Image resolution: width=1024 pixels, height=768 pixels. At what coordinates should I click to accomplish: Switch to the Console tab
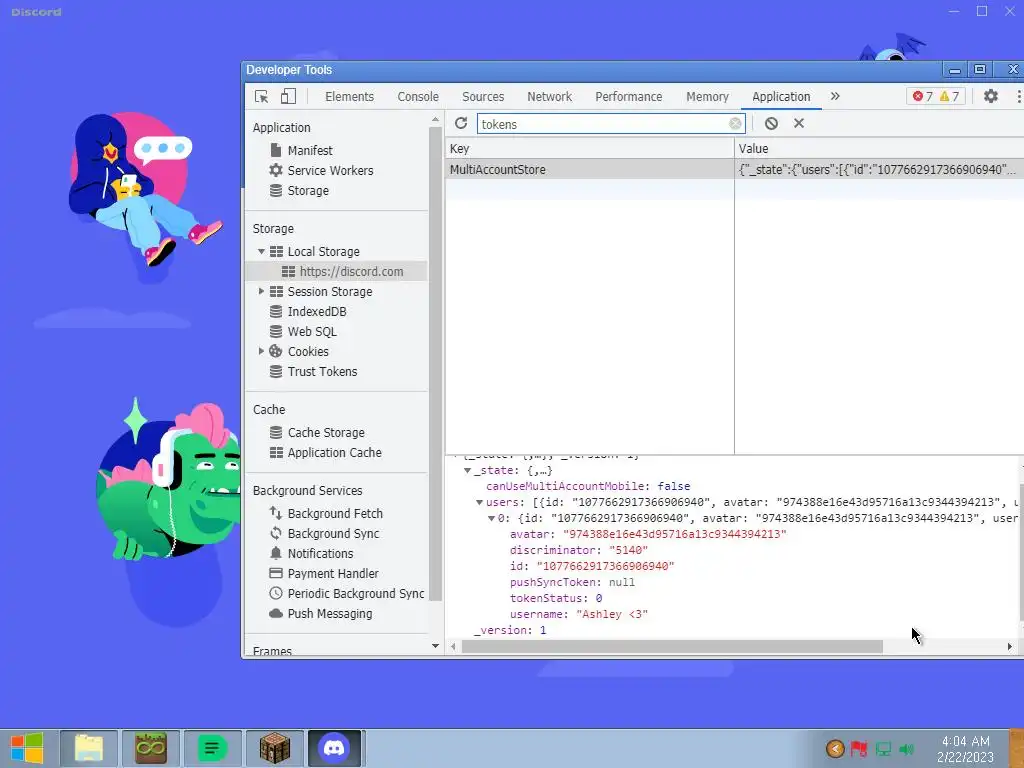[418, 97]
